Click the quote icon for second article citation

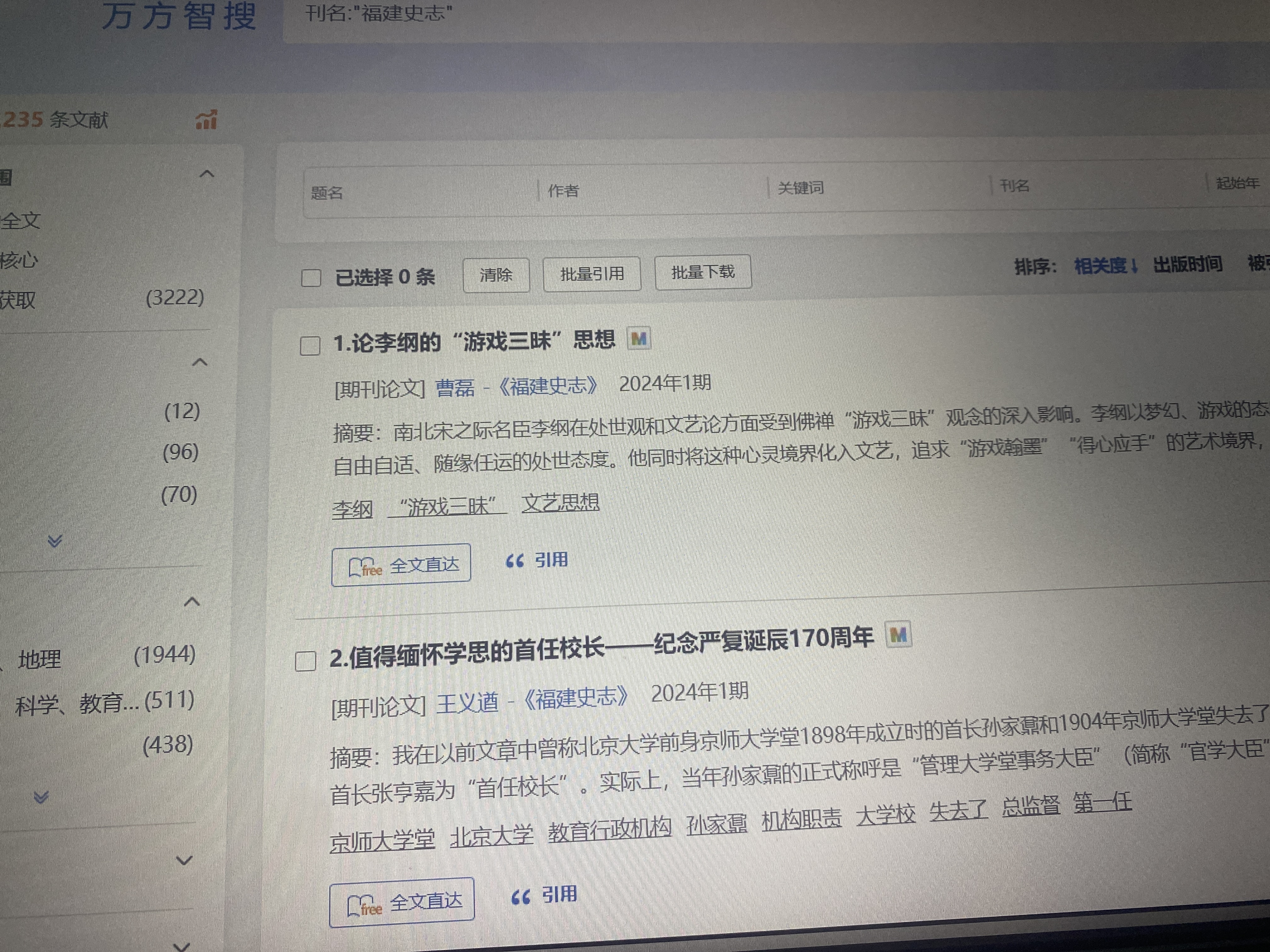click(x=520, y=897)
